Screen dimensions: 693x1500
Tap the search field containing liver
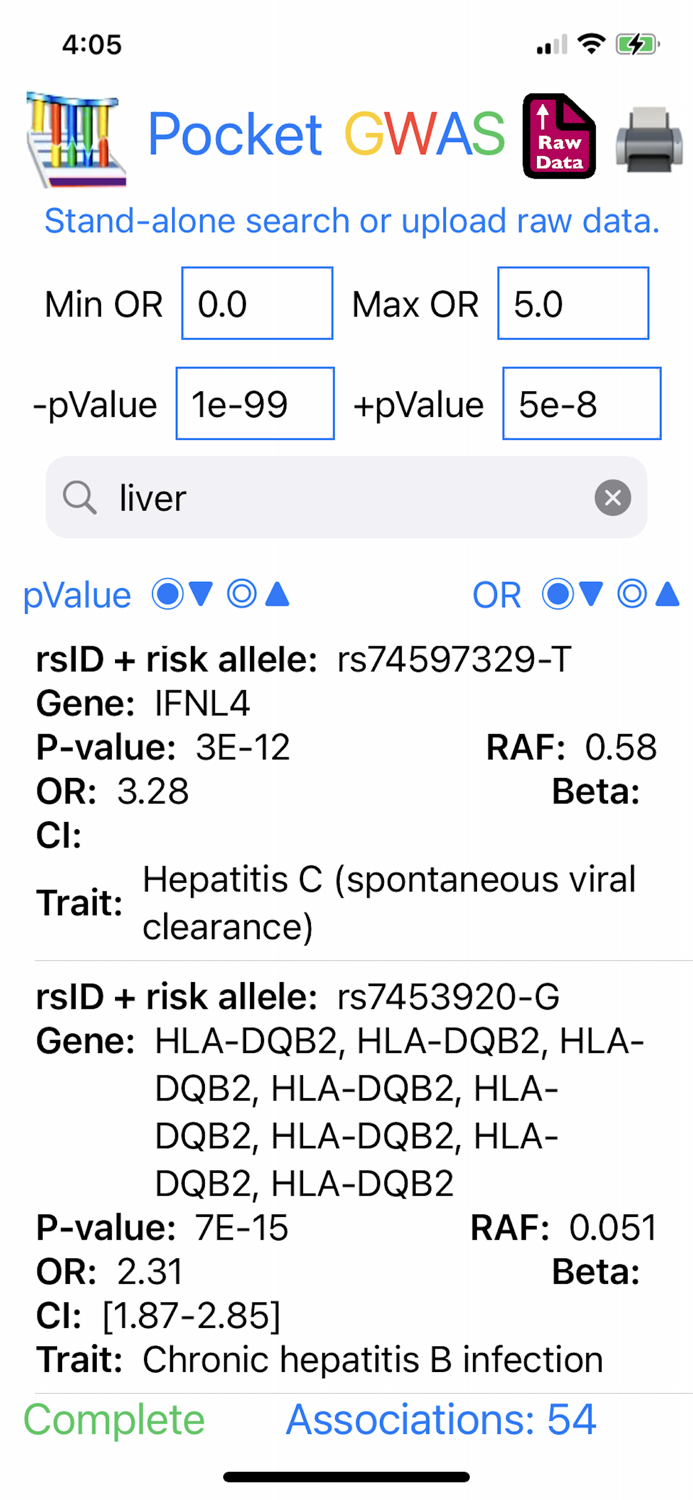point(346,497)
